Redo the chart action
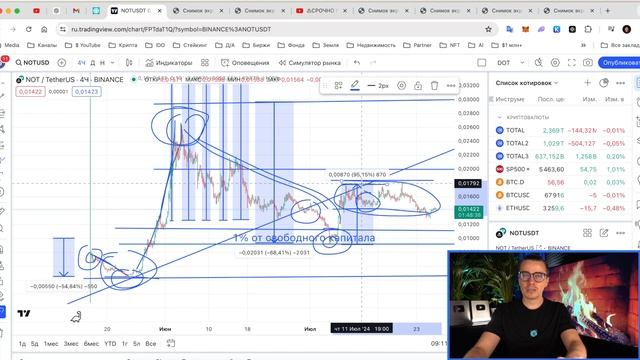 pos(373,62)
